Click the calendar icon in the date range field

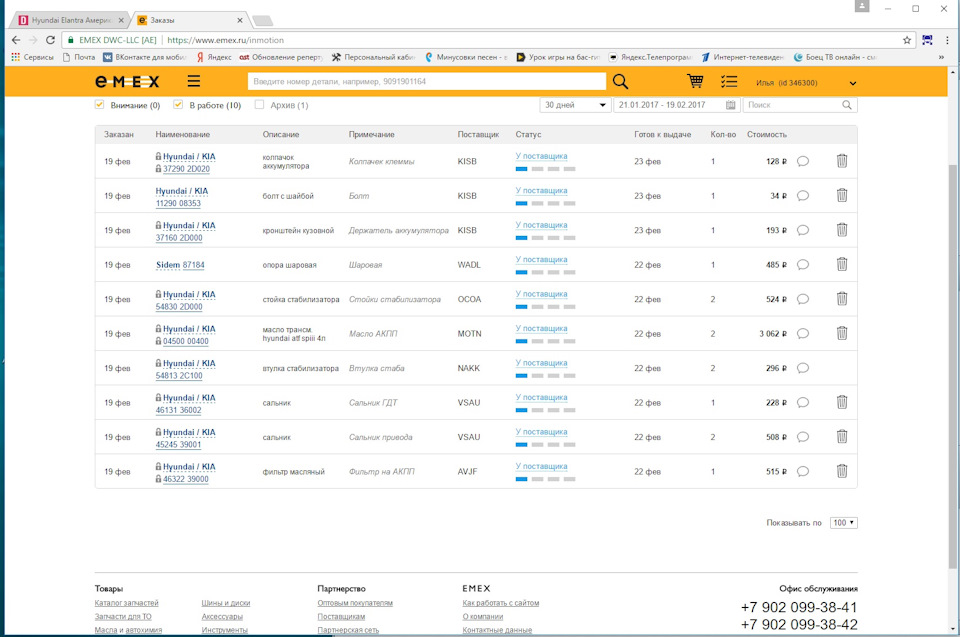click(730, 105)
